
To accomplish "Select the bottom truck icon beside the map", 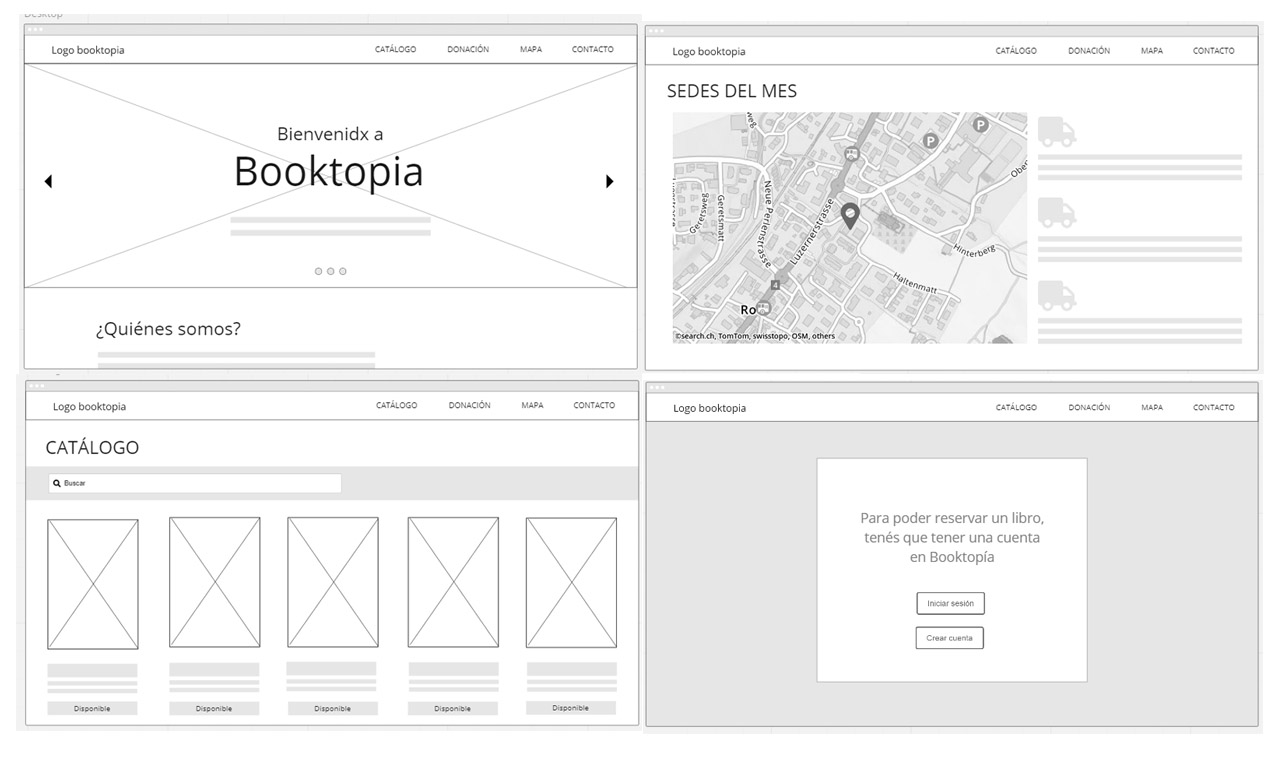I will 1056,296.
